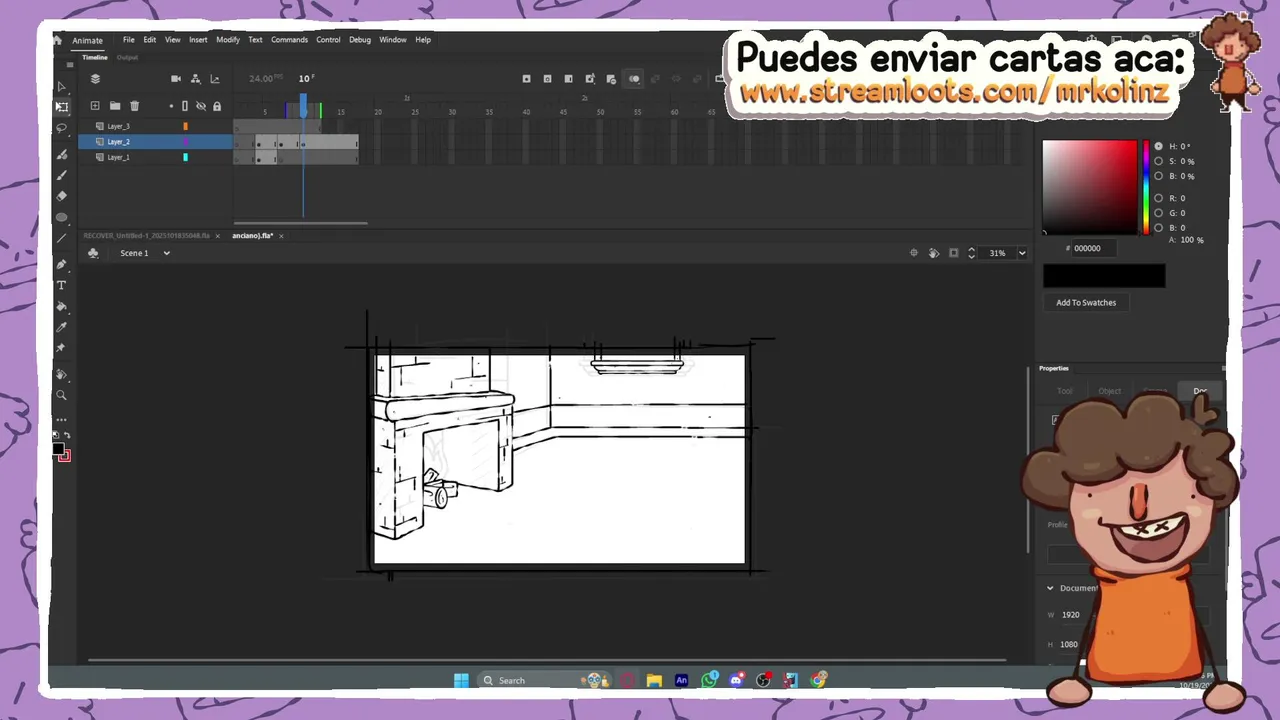Select the R red radio button
The image size is (1280, 720).
tap(1159, 198)
